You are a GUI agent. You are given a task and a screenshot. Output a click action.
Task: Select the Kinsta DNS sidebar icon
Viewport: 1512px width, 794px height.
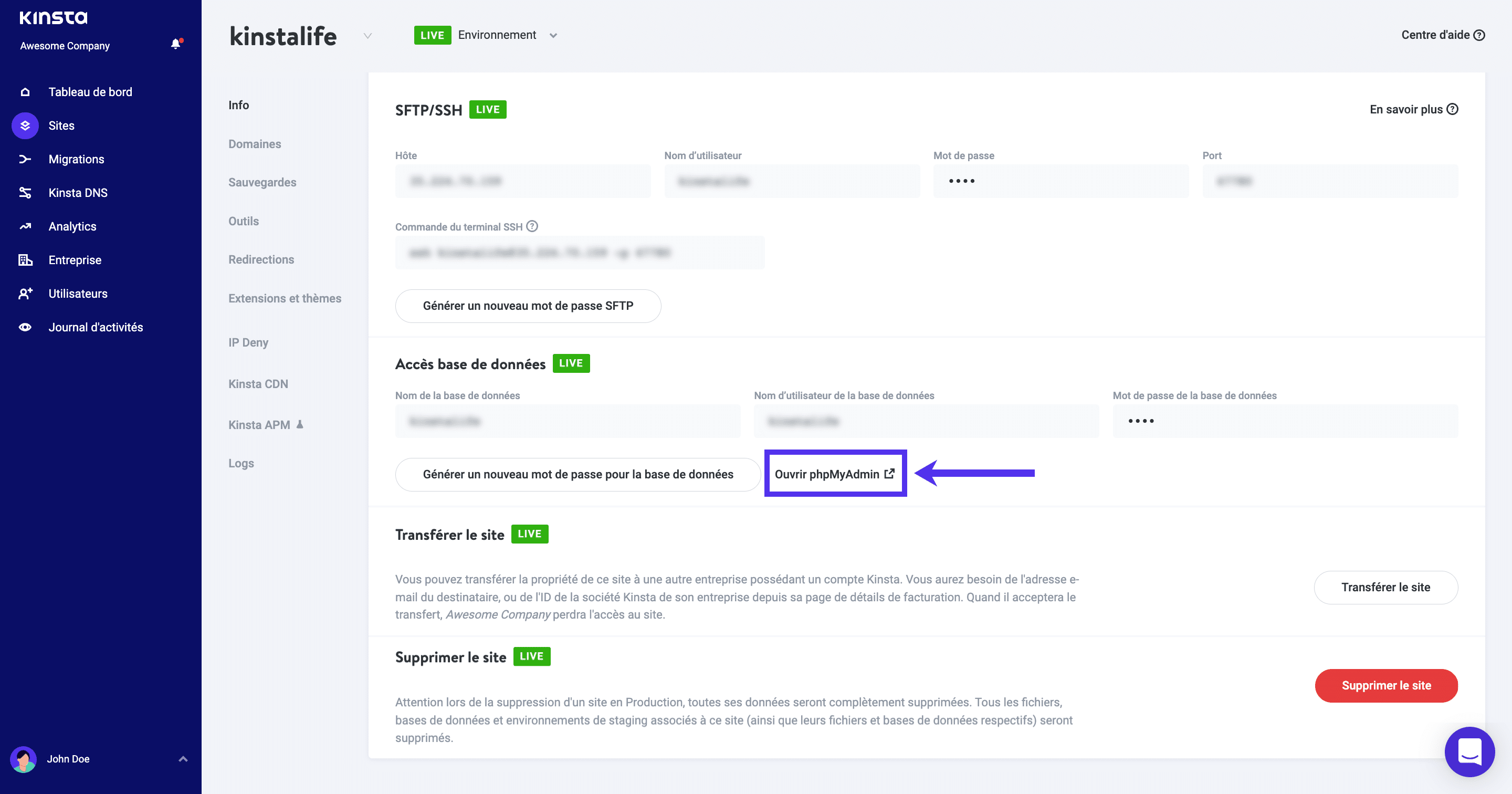click(25, 193)
